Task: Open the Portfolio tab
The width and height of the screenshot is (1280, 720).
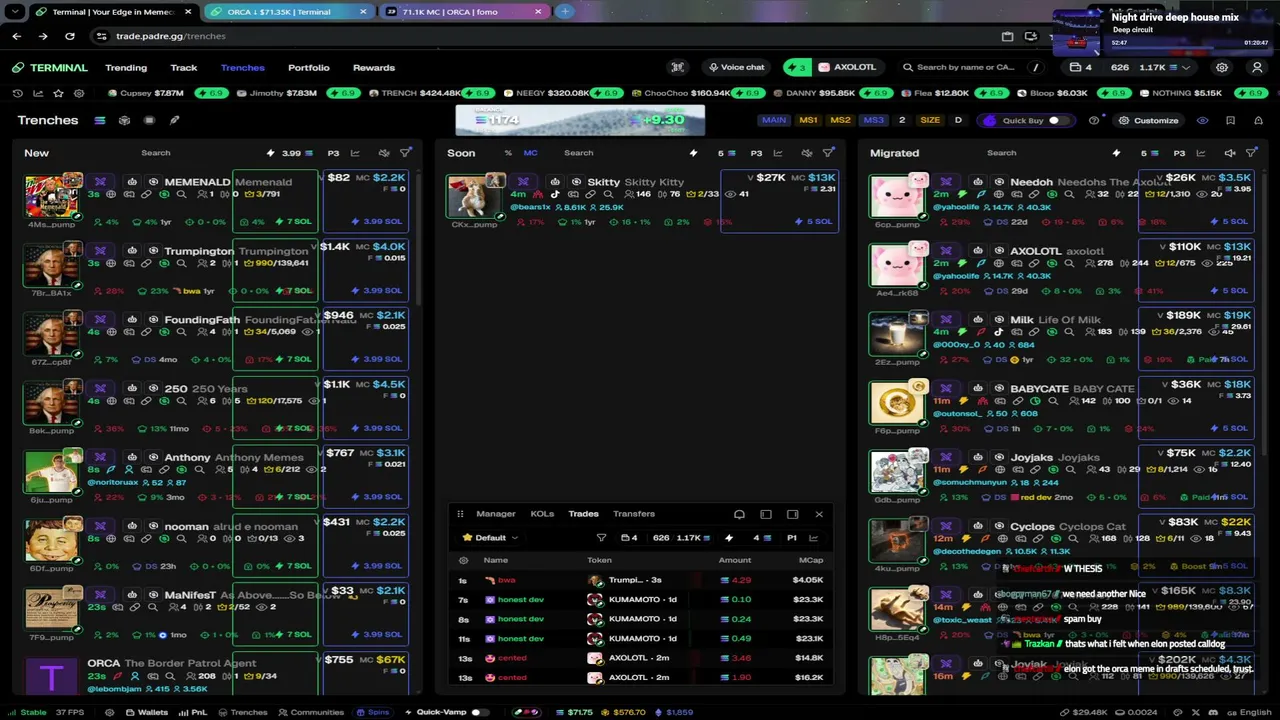Action: point(309,68)
